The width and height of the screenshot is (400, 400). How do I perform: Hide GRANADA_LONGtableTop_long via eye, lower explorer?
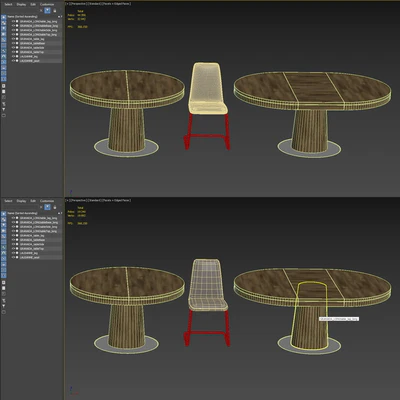click(13, 231)
